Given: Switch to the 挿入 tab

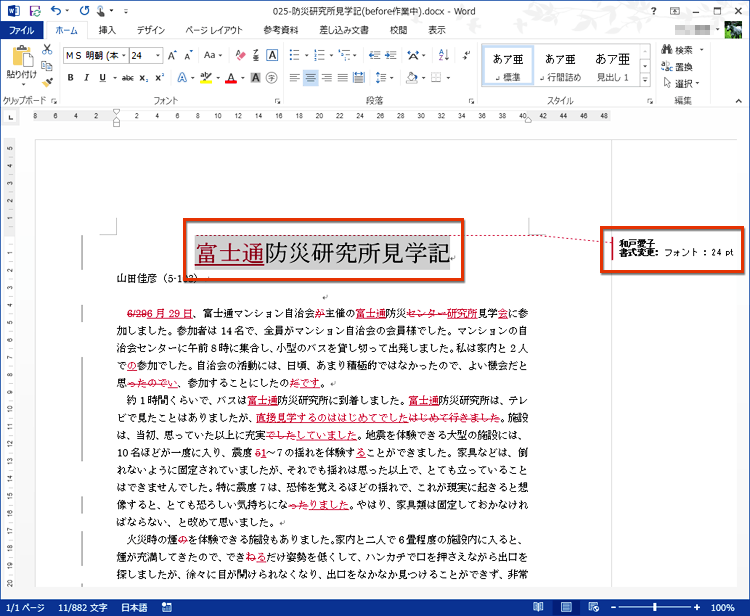Looking at the screenshot, I should 107,30.
